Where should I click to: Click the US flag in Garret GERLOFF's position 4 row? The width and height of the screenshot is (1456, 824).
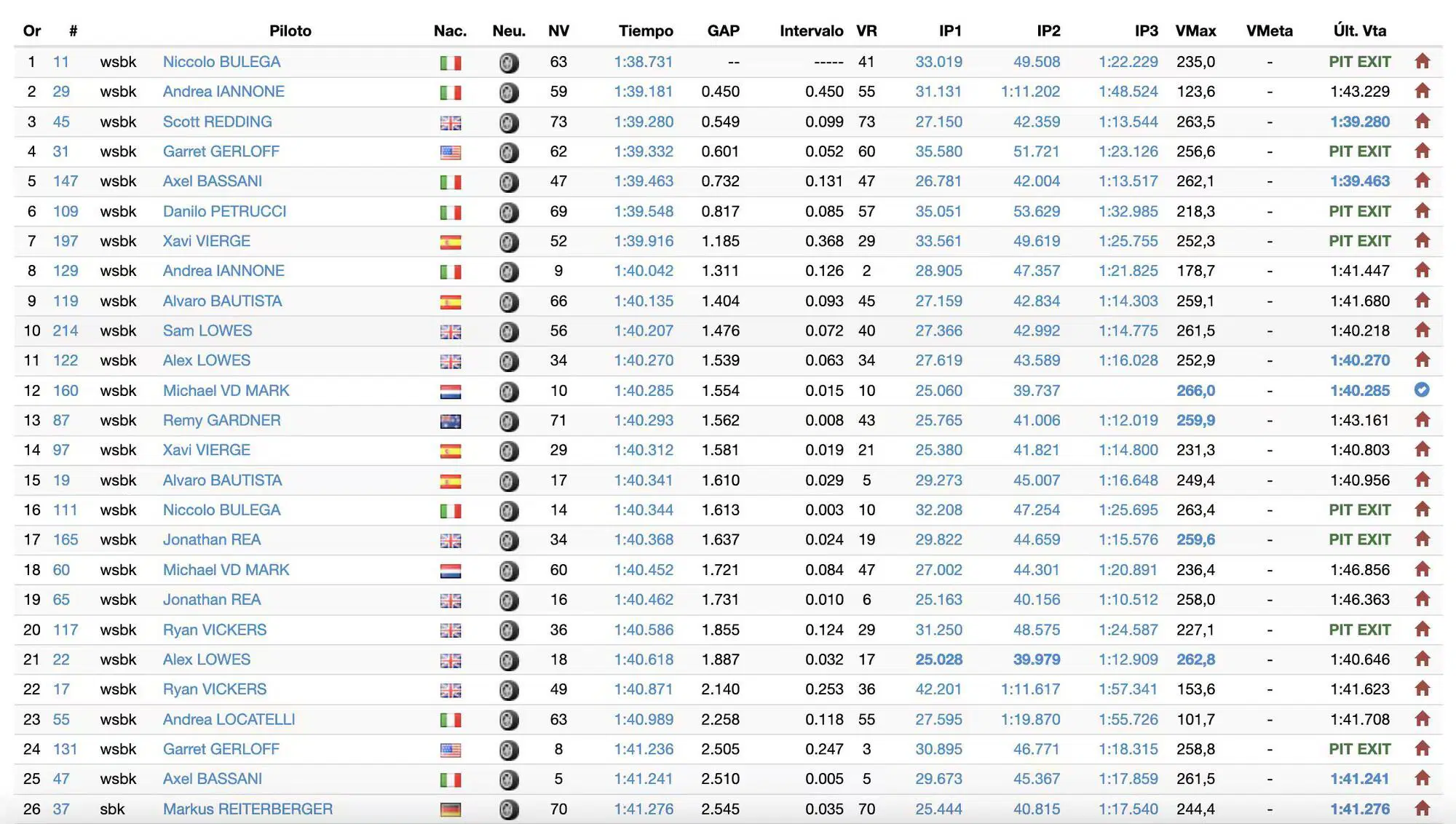451,153
